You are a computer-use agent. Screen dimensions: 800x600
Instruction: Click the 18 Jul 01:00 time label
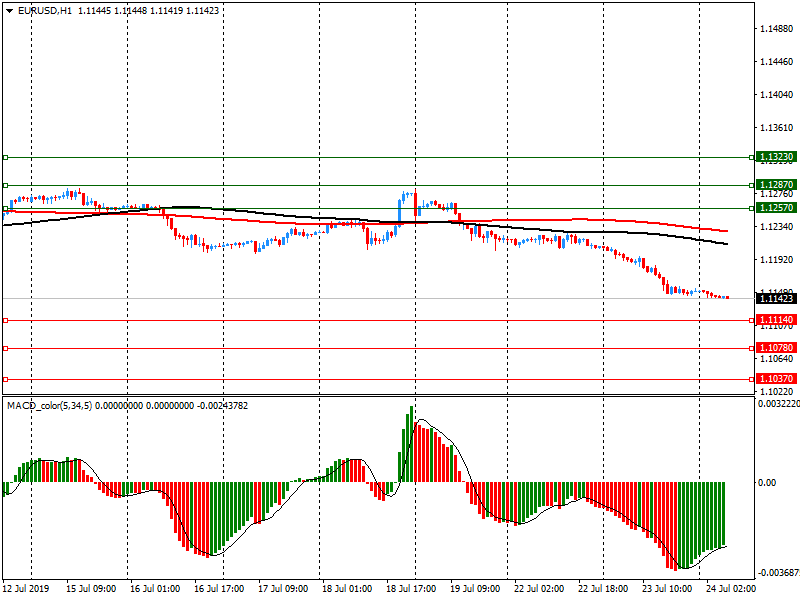(347, 588)
